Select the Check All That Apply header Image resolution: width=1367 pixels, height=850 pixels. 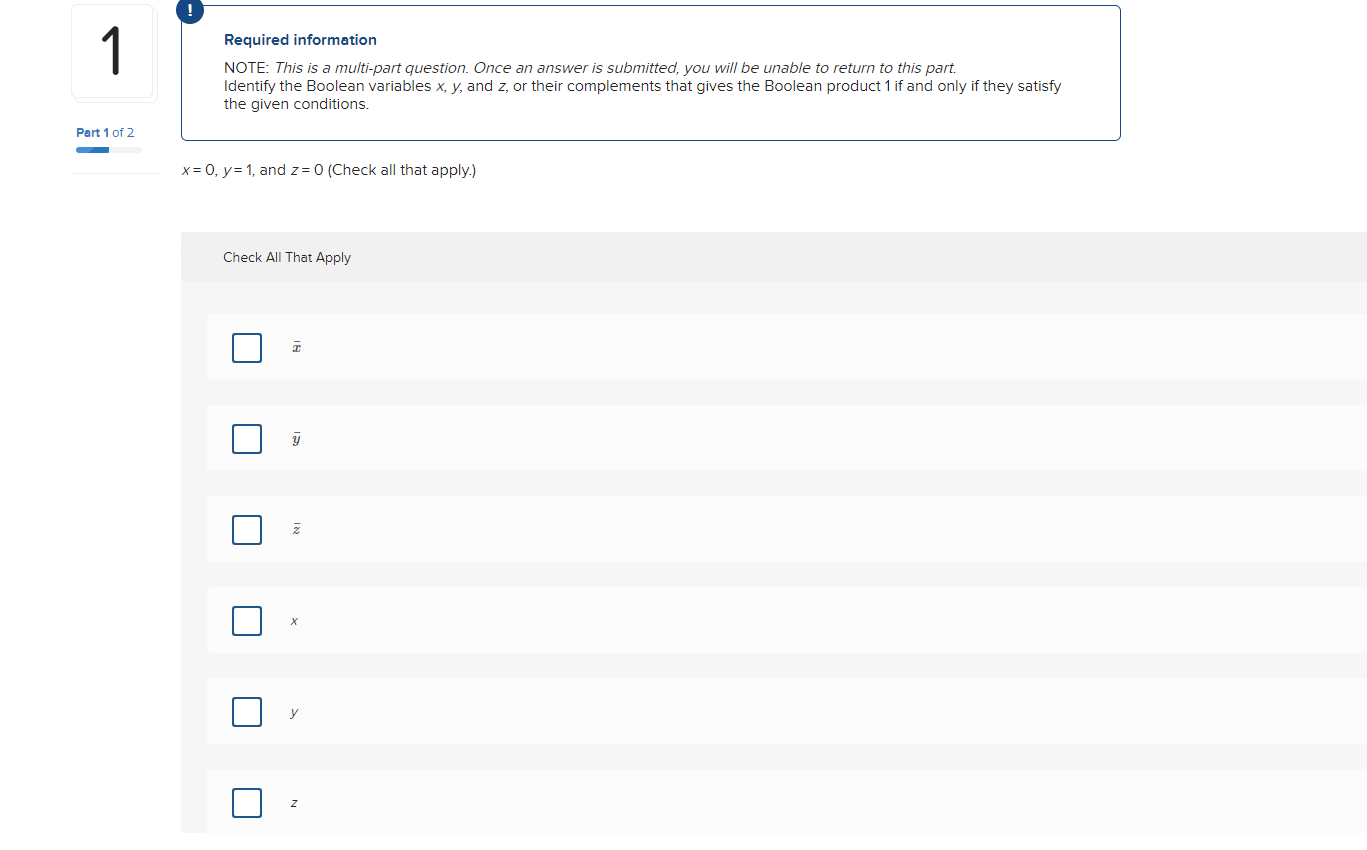[287, 257]
